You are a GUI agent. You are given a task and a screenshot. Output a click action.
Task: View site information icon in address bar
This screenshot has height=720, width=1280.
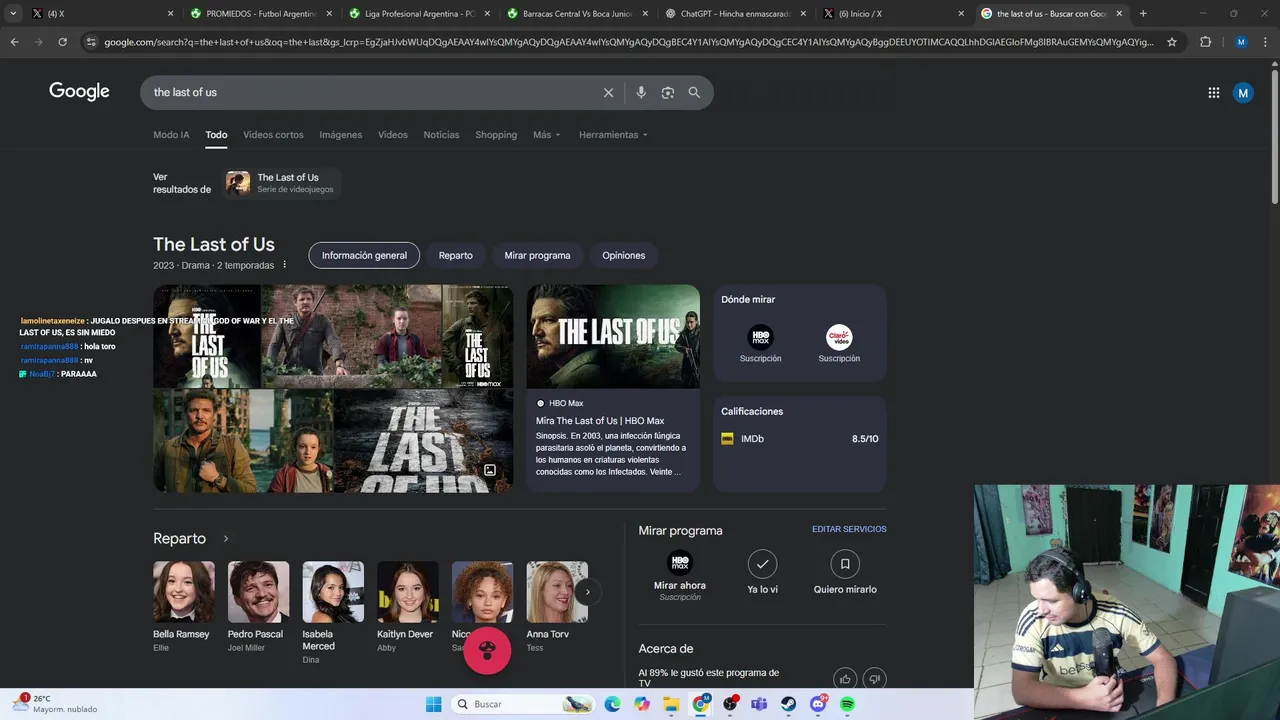click(91, 42)
